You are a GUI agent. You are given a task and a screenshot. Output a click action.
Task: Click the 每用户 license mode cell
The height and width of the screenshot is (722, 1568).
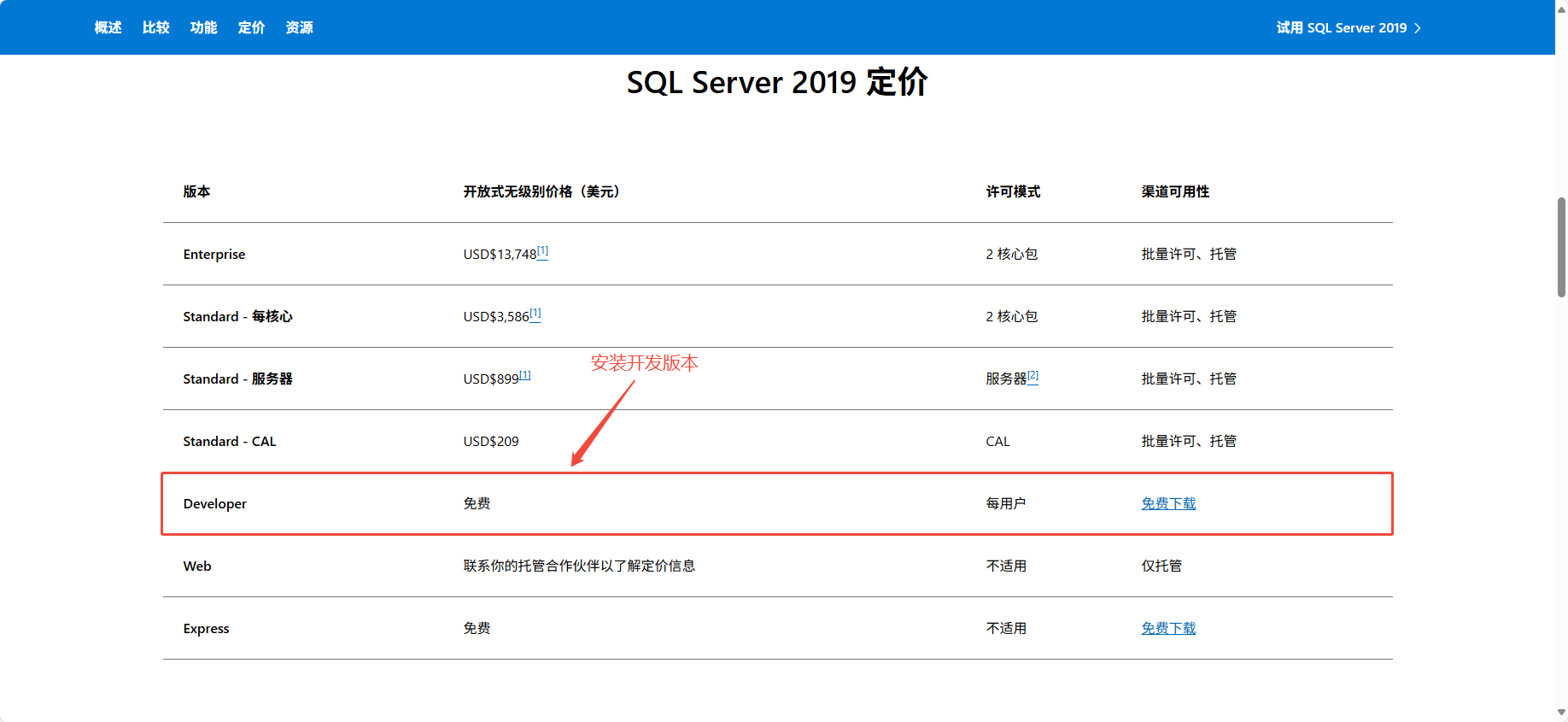tap(1006, 503)
